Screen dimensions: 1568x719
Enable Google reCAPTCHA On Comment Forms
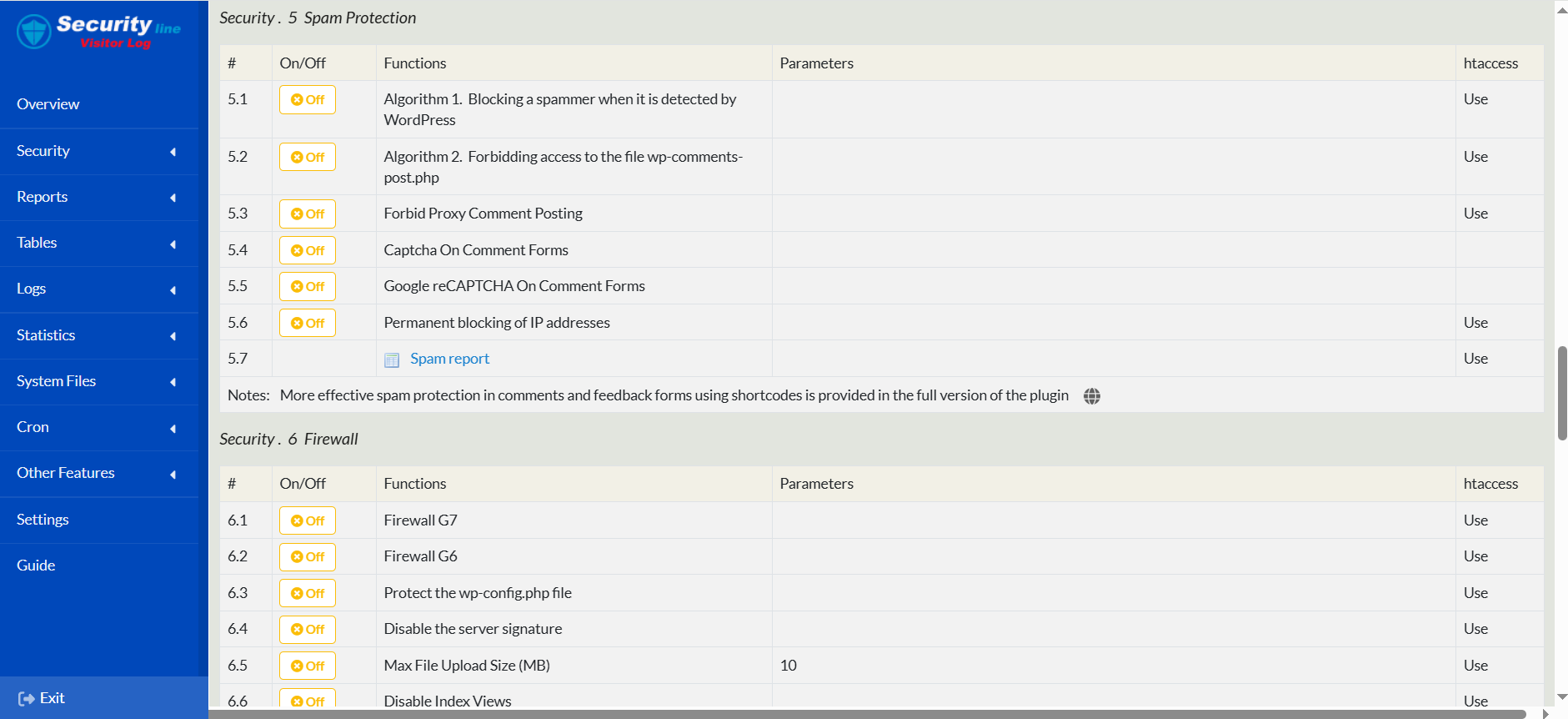click(308, 287)
